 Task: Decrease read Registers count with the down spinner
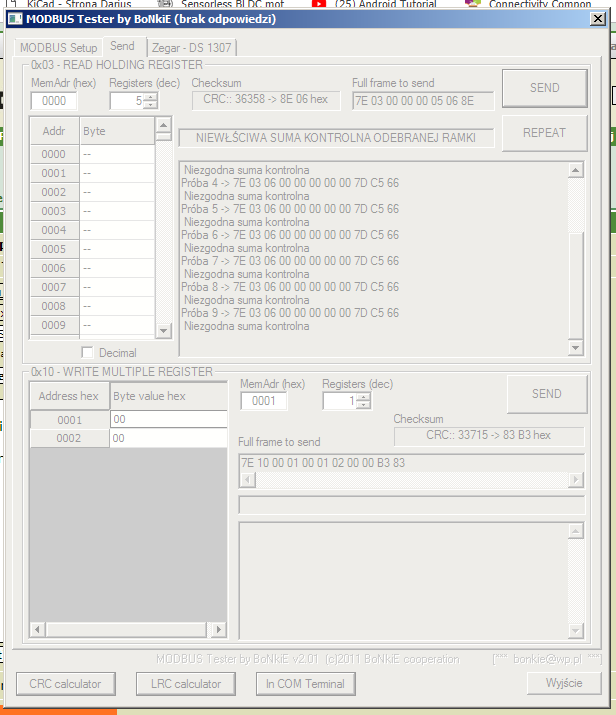click(150, 105)
